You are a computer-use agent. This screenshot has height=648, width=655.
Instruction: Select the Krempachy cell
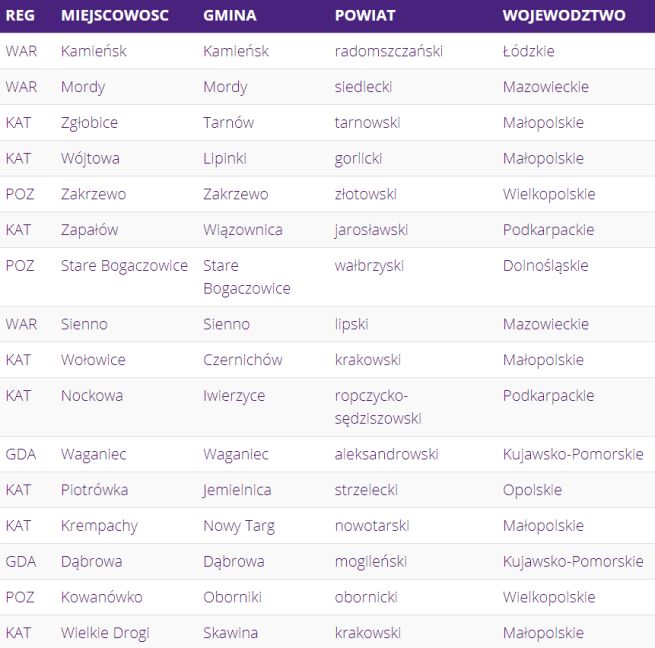pyautogui.click(x=99, y=526)
